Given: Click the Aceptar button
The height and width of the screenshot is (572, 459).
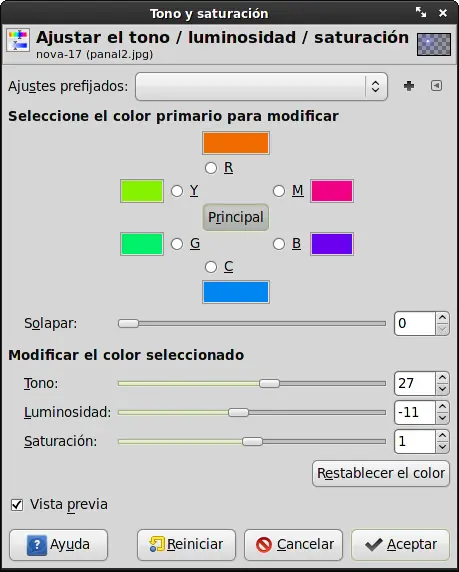Looking at the screenshot, I should pos(400,545).
